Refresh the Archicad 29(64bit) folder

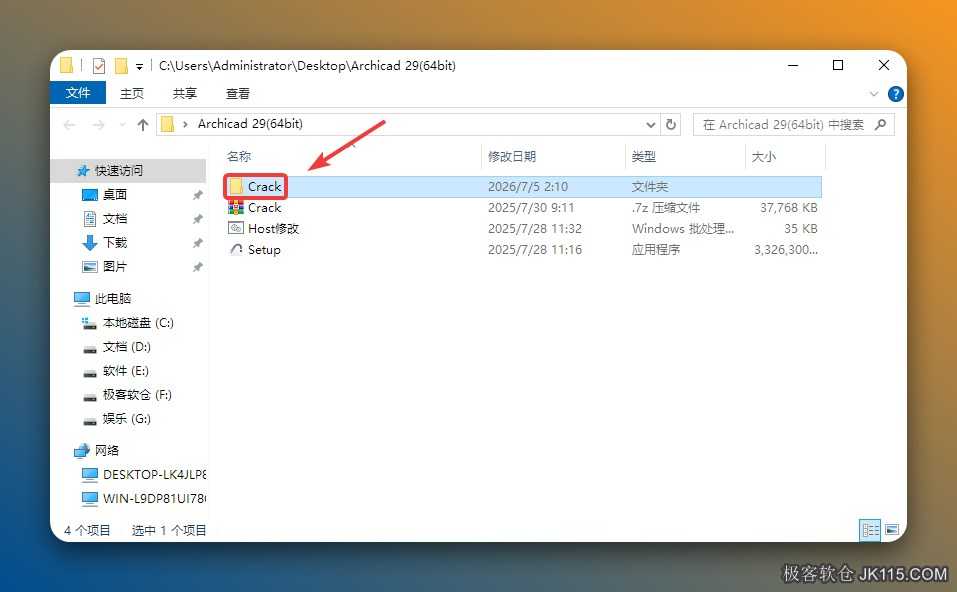[671, 125]
